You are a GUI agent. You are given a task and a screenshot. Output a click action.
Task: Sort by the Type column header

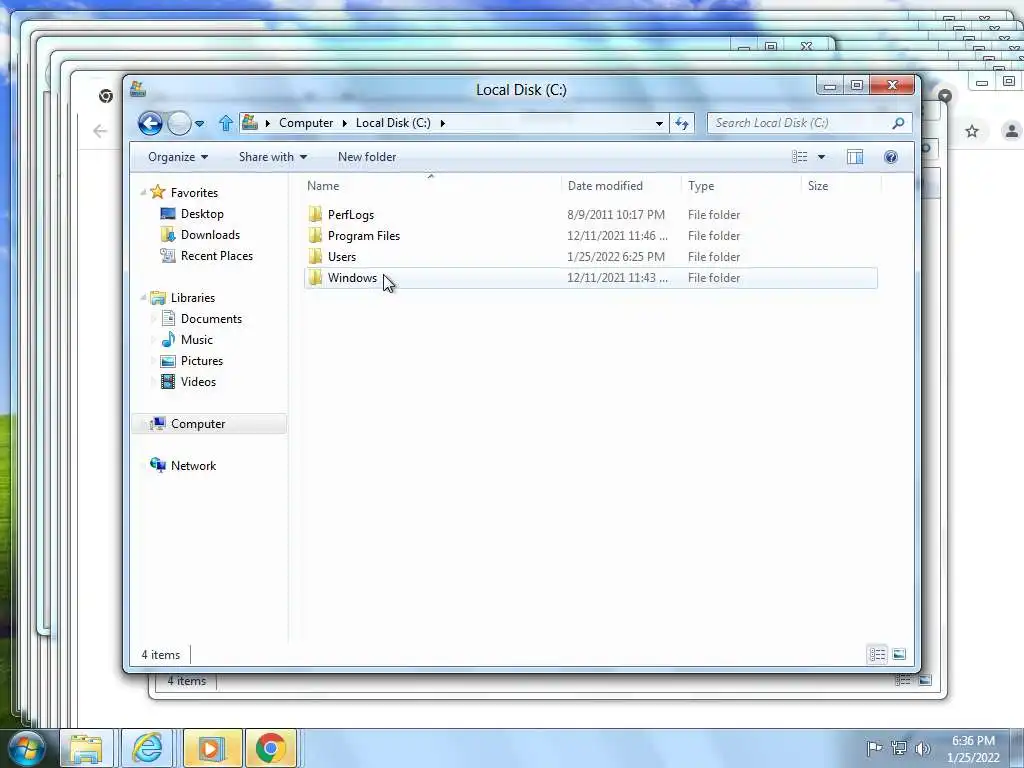pos(741,185)
